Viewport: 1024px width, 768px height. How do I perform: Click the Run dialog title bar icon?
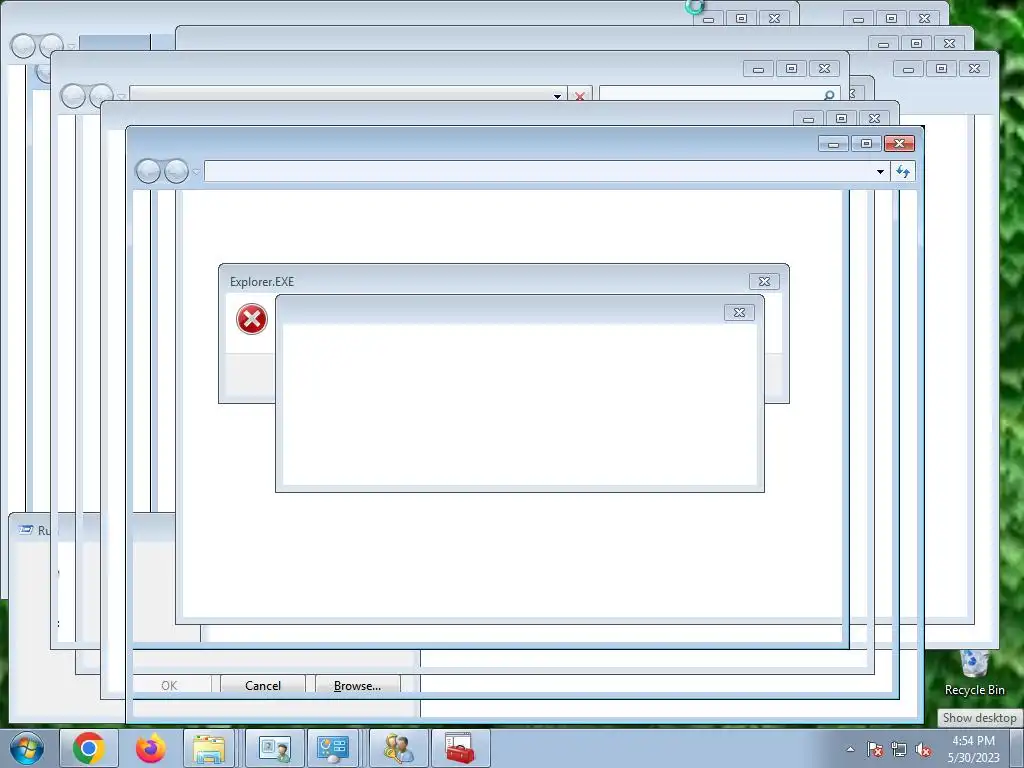25,530
